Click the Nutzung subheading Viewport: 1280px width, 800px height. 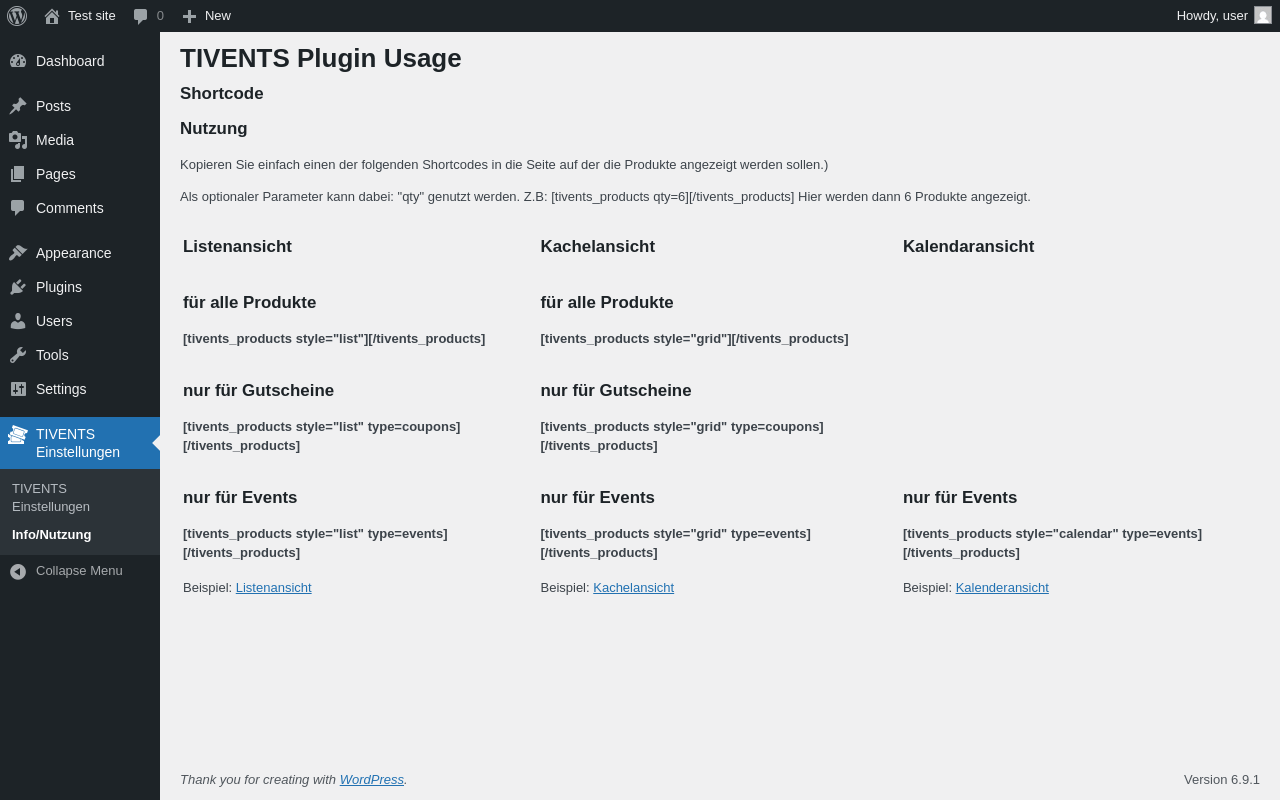(214, 129)
